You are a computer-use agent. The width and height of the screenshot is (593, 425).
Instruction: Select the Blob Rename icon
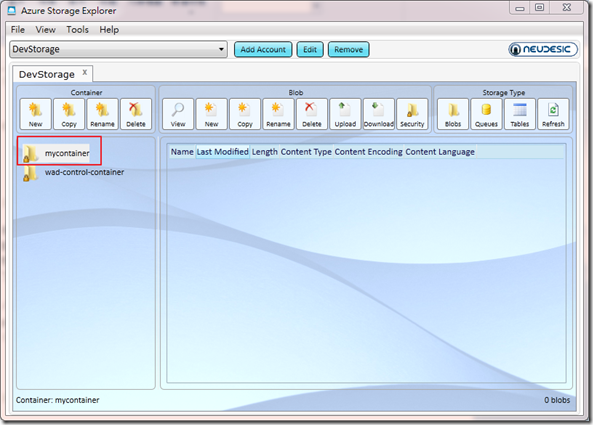[278, 114]
